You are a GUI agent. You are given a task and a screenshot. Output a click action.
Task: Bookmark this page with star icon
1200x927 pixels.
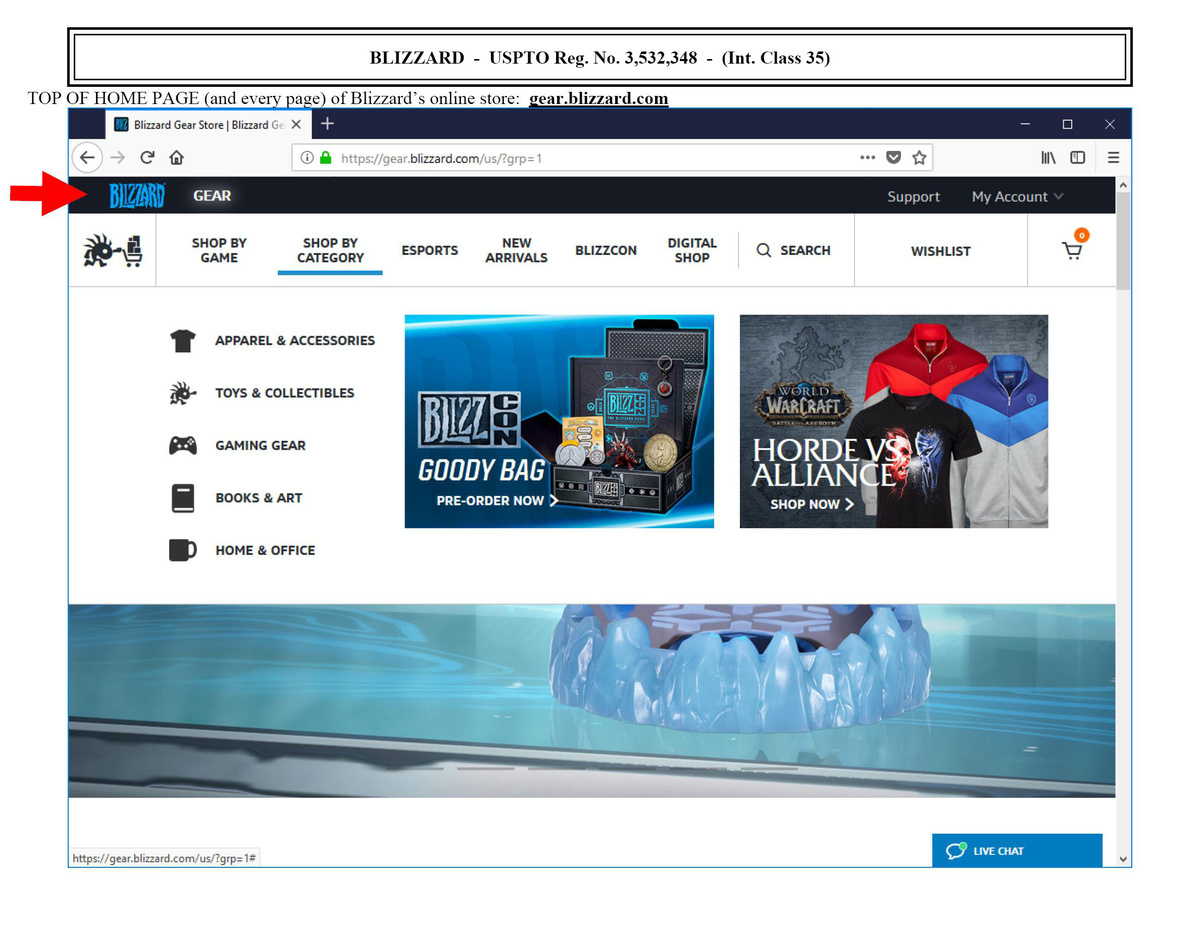[x=919, y=158]
